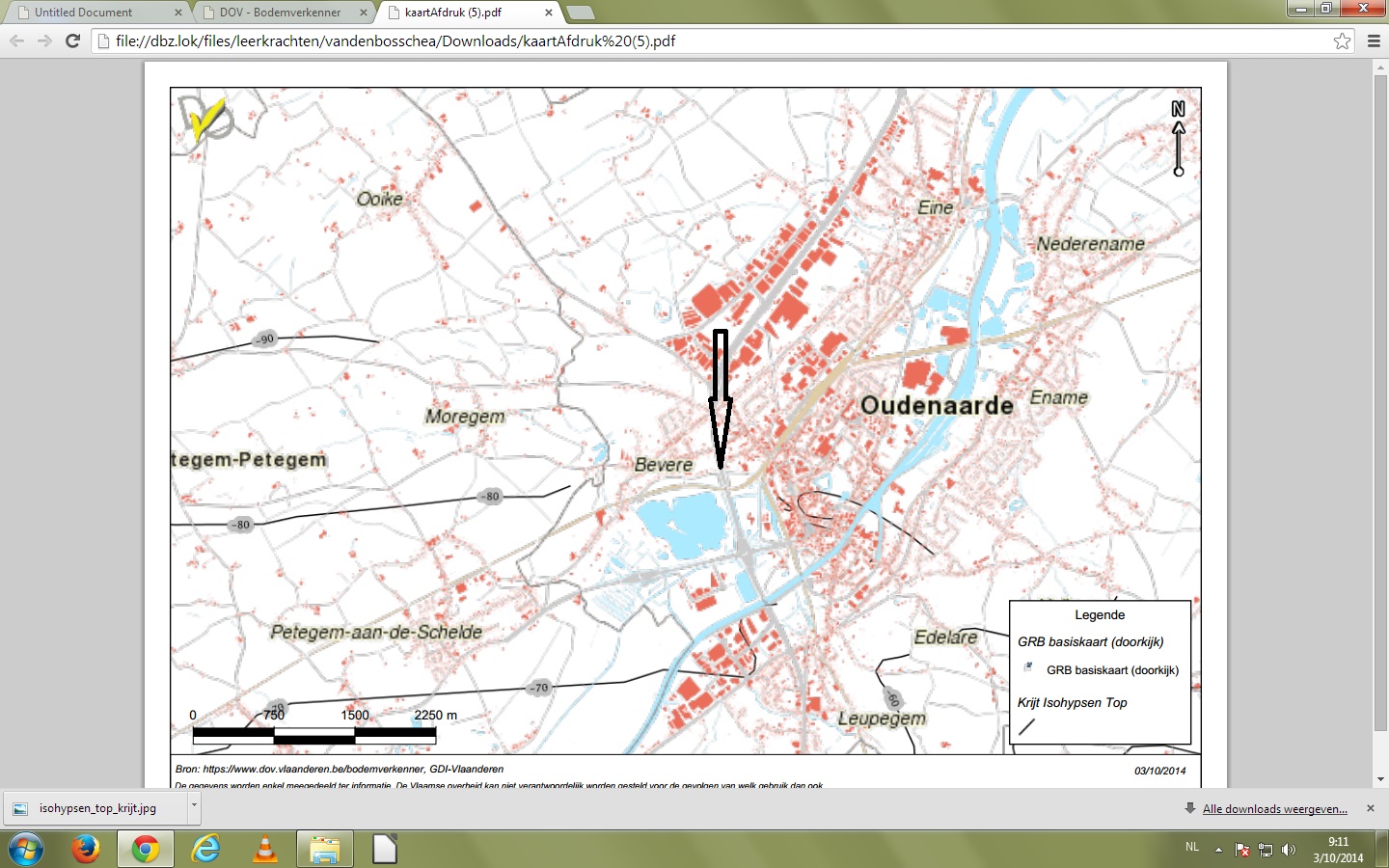The width and height of the screenshot is (1389, 868).
Task: Bookmark this page with the star icon
Action: click(x=1342, y=41)
